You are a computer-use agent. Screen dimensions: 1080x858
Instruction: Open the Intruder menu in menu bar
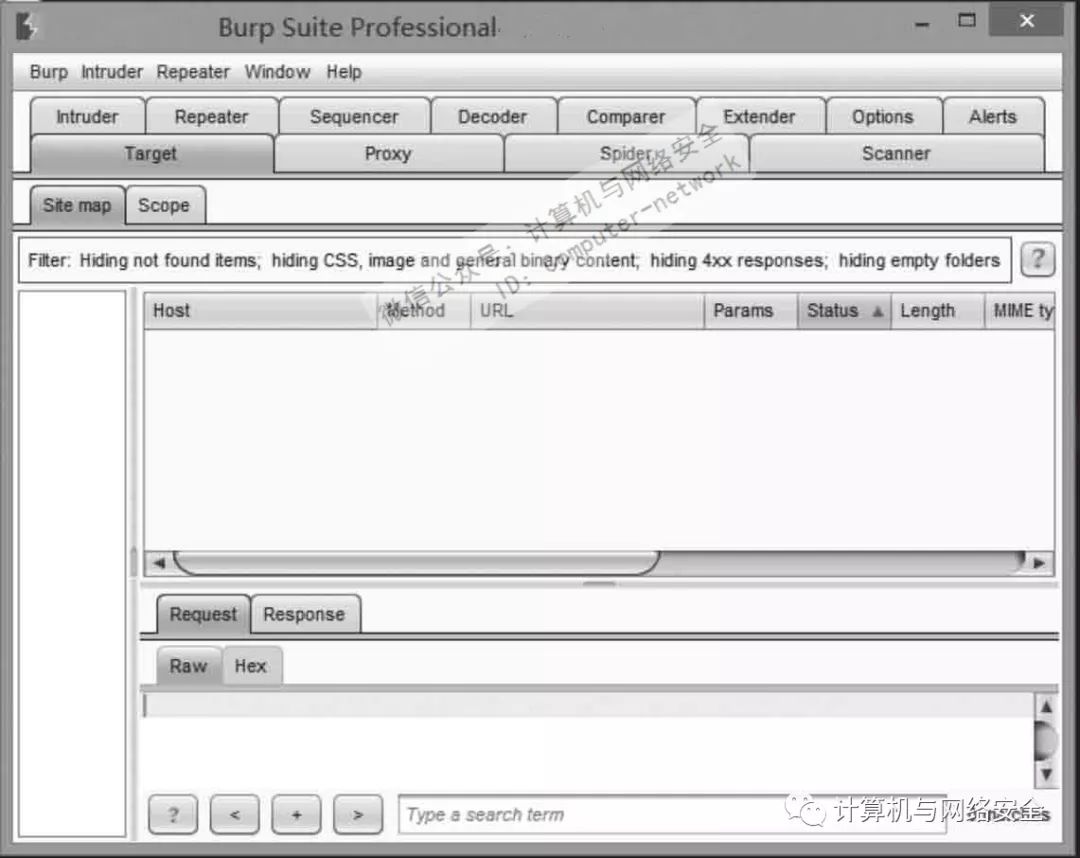click(112, 72)
